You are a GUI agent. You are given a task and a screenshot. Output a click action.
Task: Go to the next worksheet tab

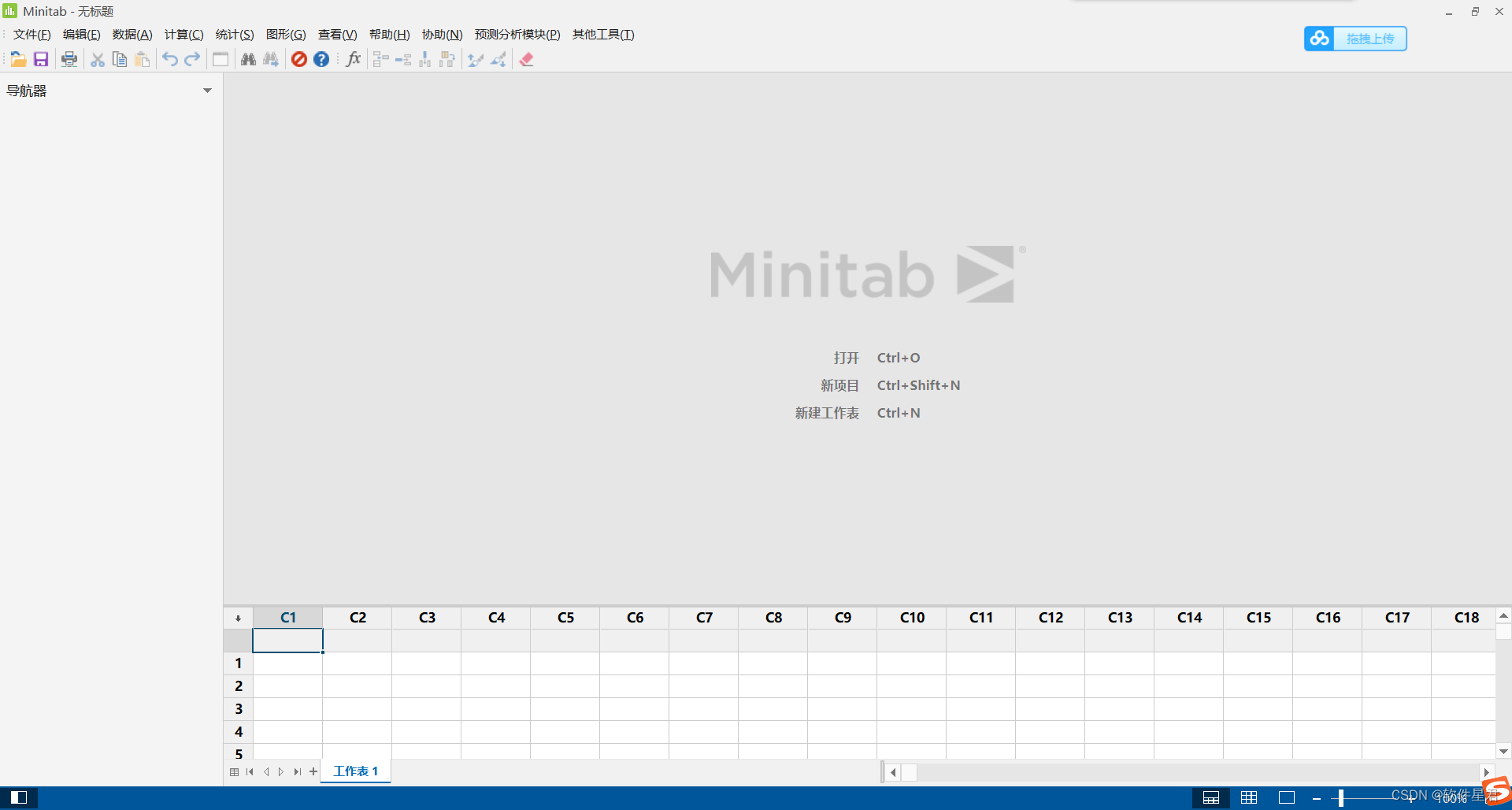(x=281, y=772)
